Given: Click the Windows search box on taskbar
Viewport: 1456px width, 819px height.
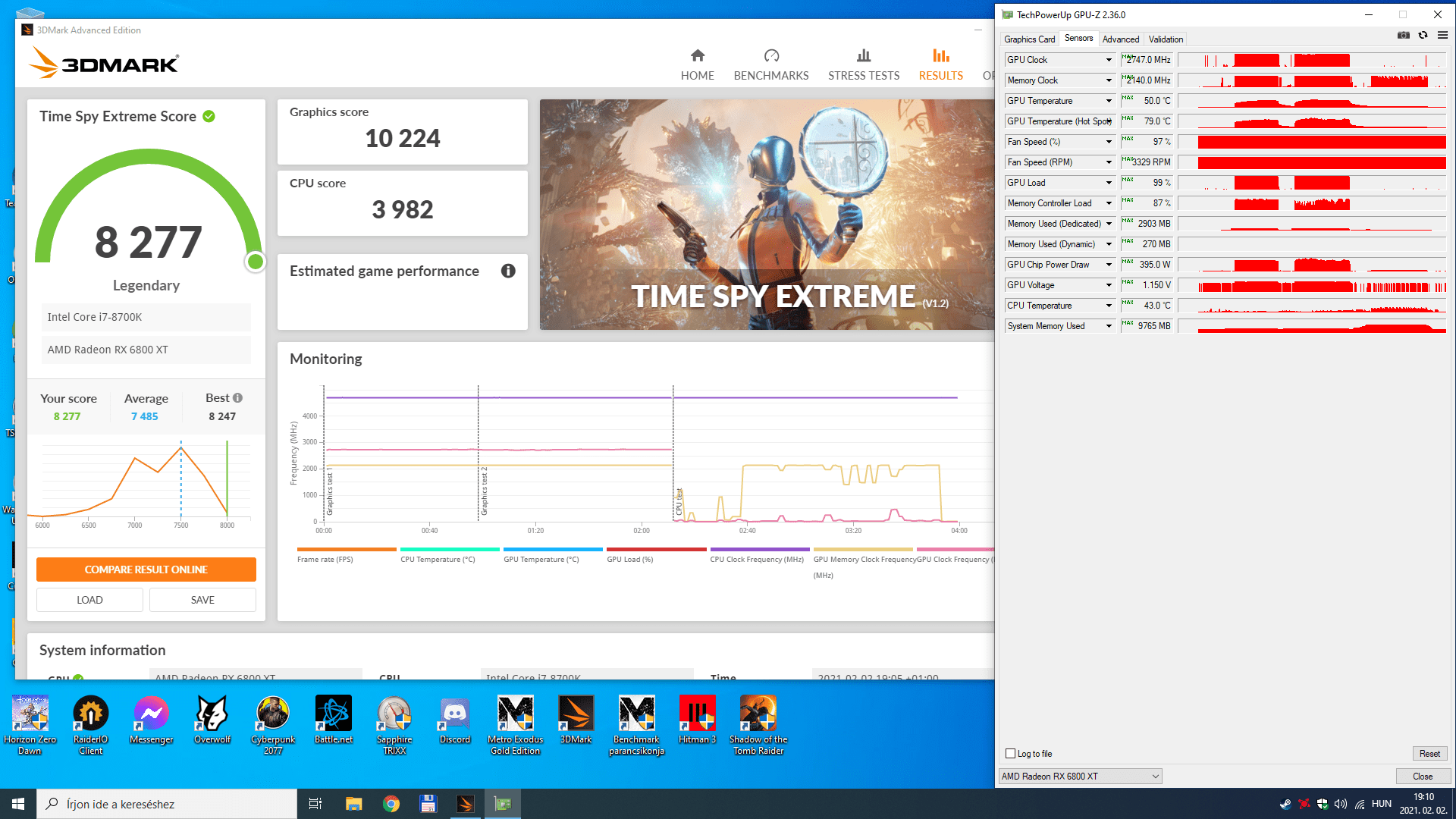Looking at the screenshot, I should pos(167,804).
